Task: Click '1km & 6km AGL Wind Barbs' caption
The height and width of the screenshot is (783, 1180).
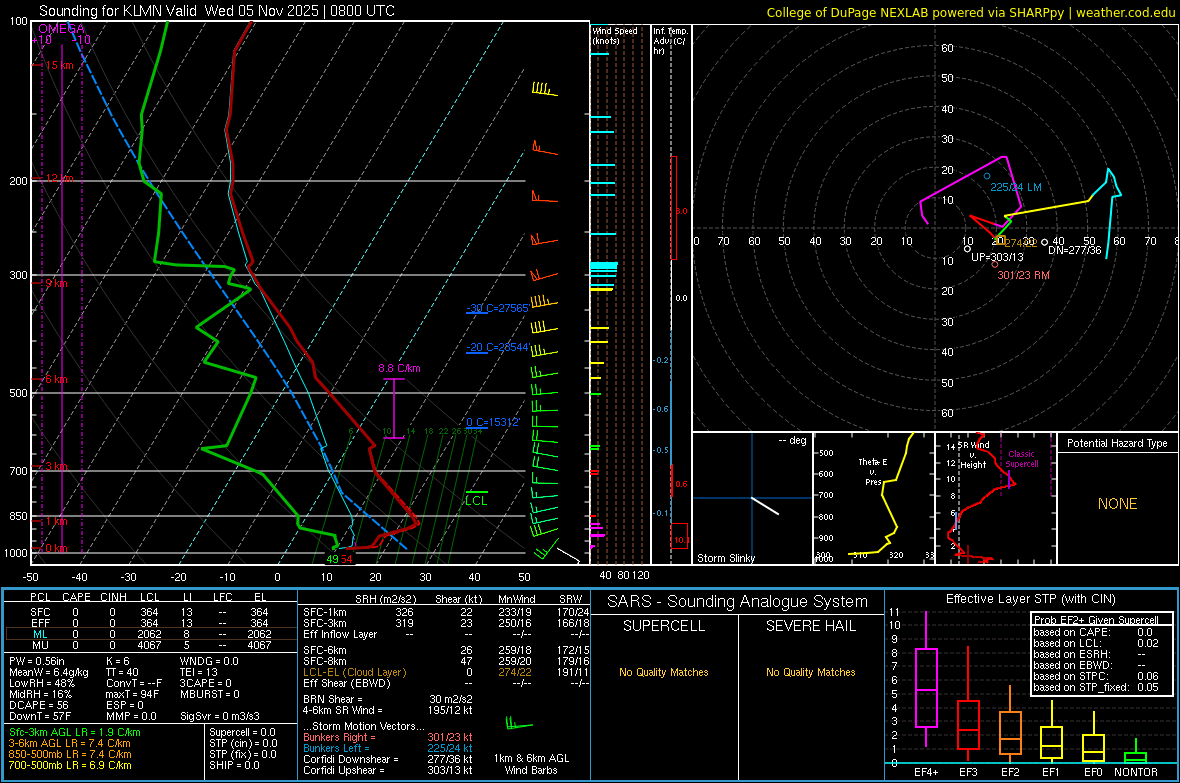Action: click(x=531, y=764)
